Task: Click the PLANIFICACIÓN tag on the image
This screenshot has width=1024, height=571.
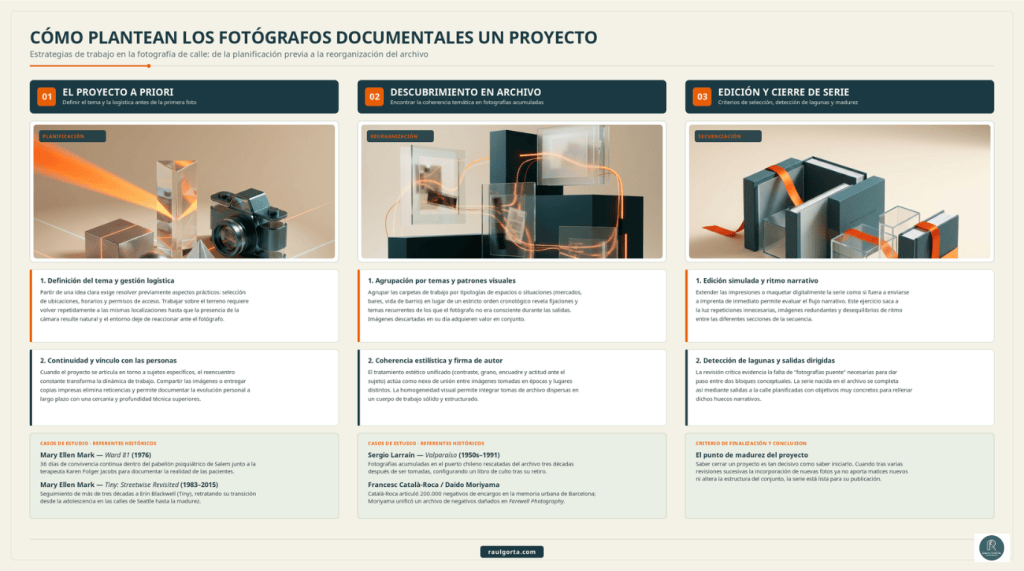Action: click(72, 137)
